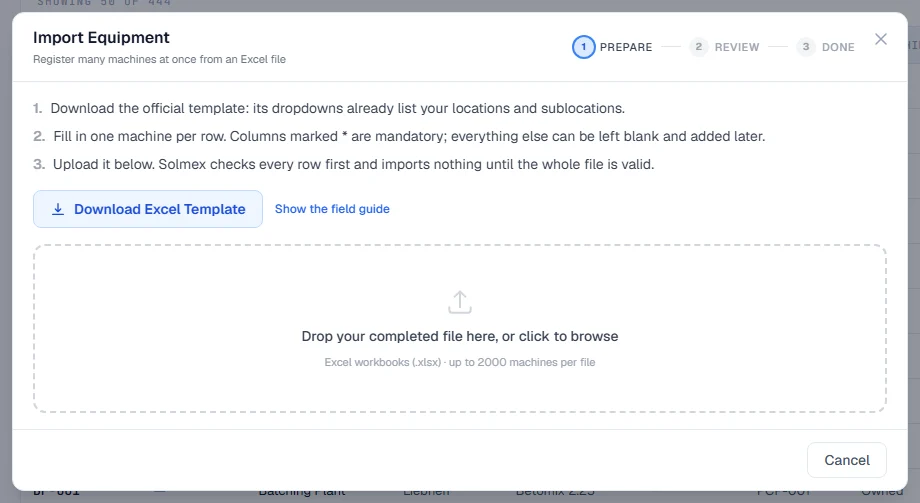Click the Download Excel Template button
The height and width of the screenshot is (503, 920).
pos(148,209)
